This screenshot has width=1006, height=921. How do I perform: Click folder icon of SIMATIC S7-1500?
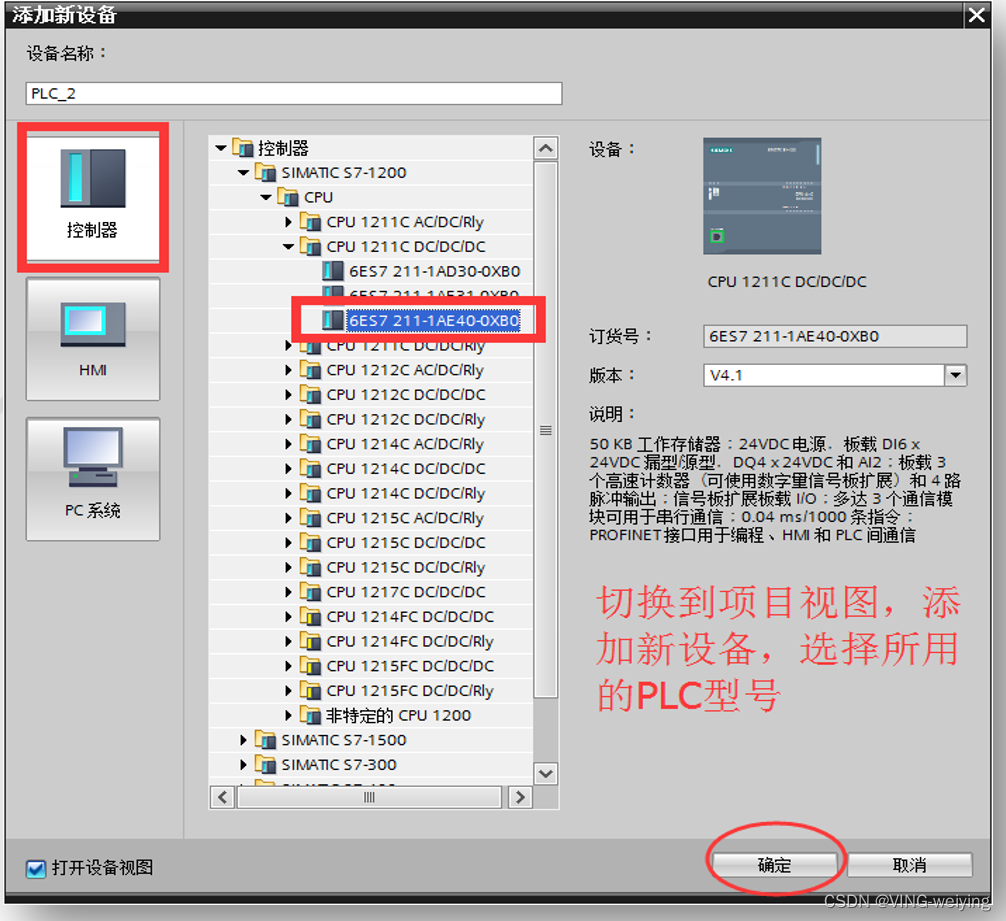click(x=266, y=739)
